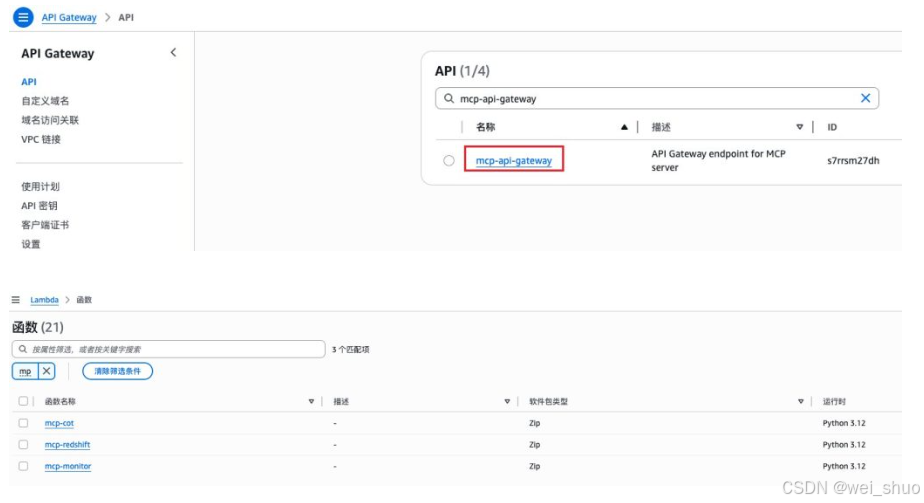Click Zip package type in mcp-redshift row

point(534,444)
